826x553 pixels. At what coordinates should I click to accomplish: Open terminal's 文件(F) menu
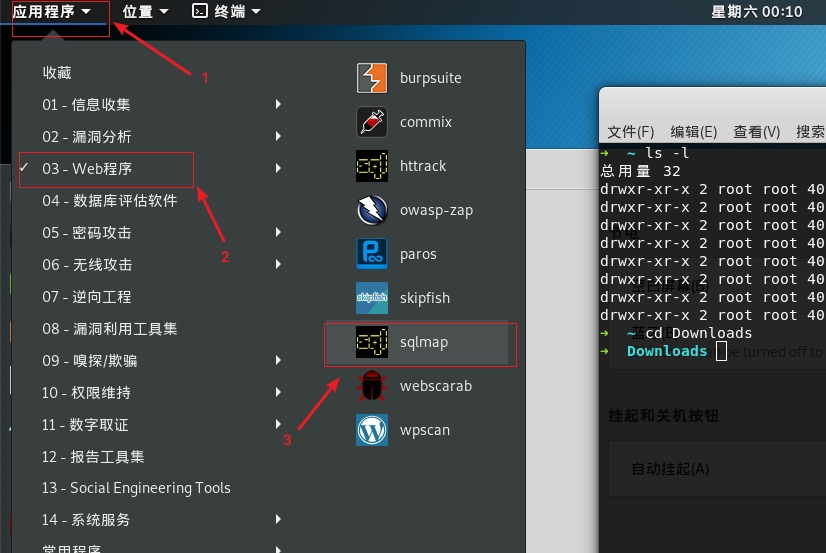631,131
